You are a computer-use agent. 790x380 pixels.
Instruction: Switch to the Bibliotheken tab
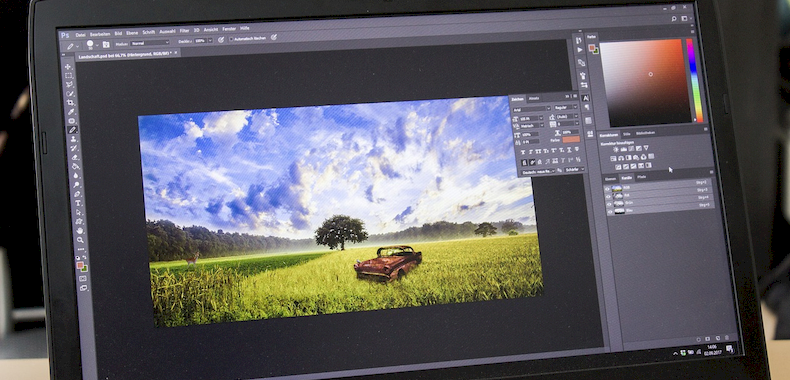645,133
